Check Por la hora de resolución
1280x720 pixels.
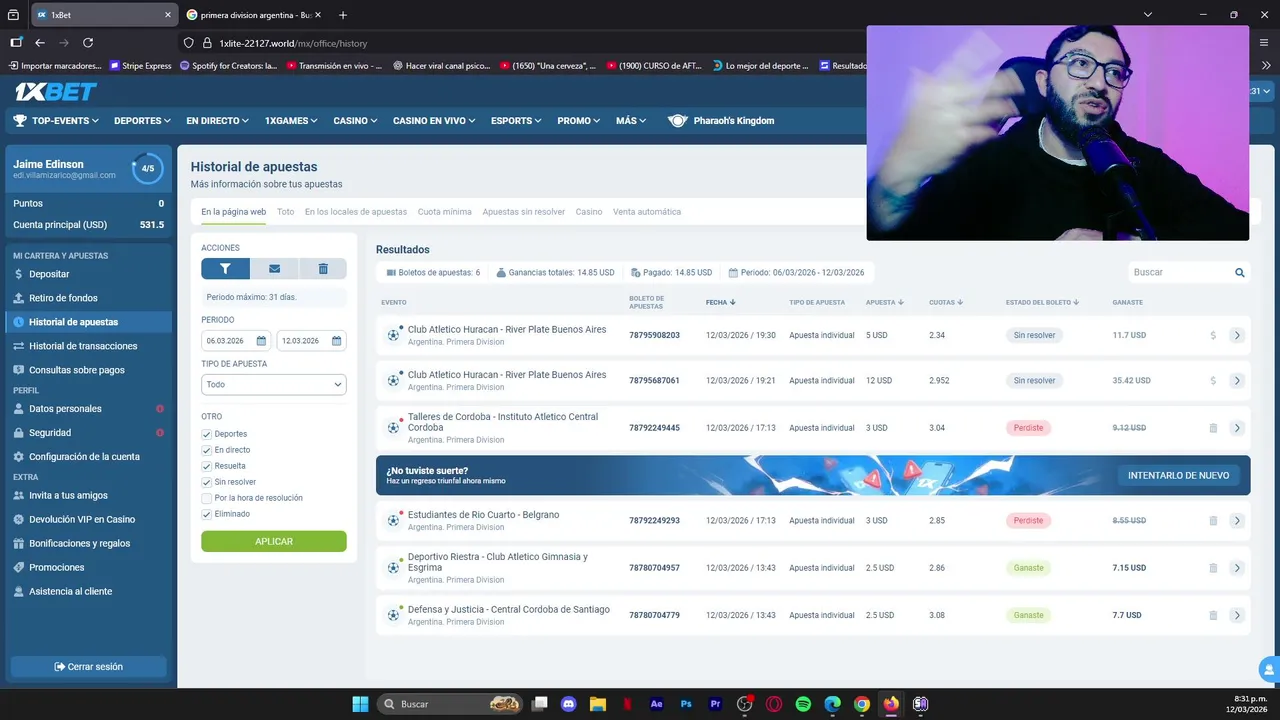pos(207,498)
